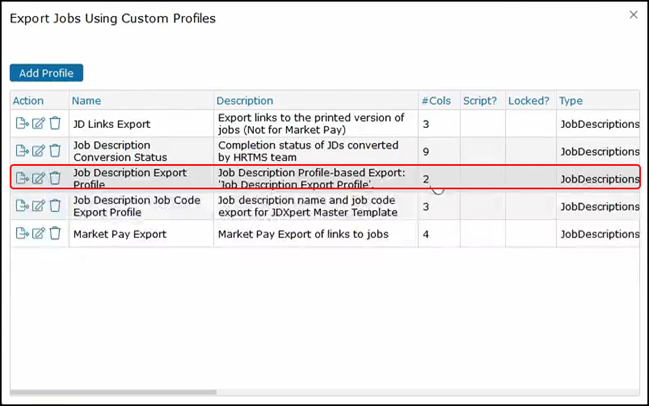The width and height of the screenshot is (649, 406).
Task: Sort by the Name column header
Action: coord(87,101)
